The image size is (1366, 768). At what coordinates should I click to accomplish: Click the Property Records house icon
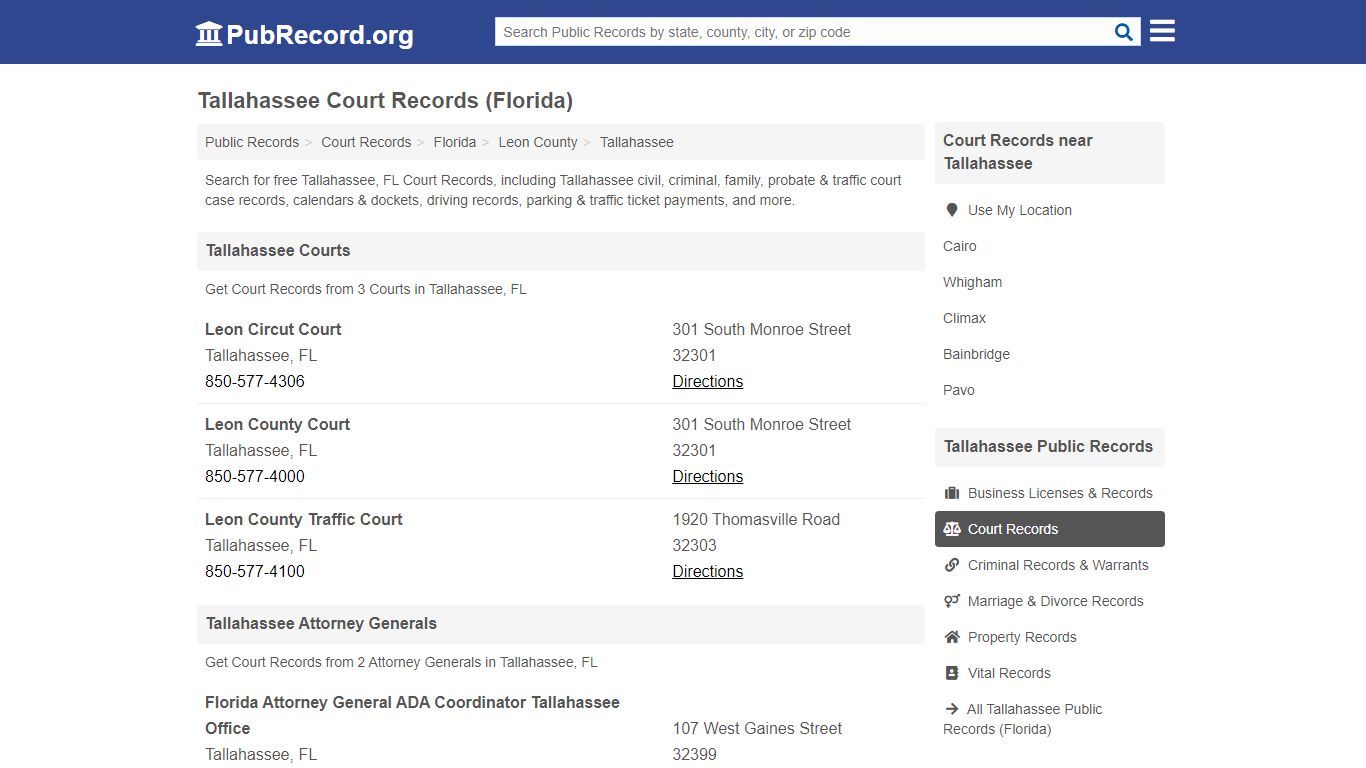pos(952,637)
